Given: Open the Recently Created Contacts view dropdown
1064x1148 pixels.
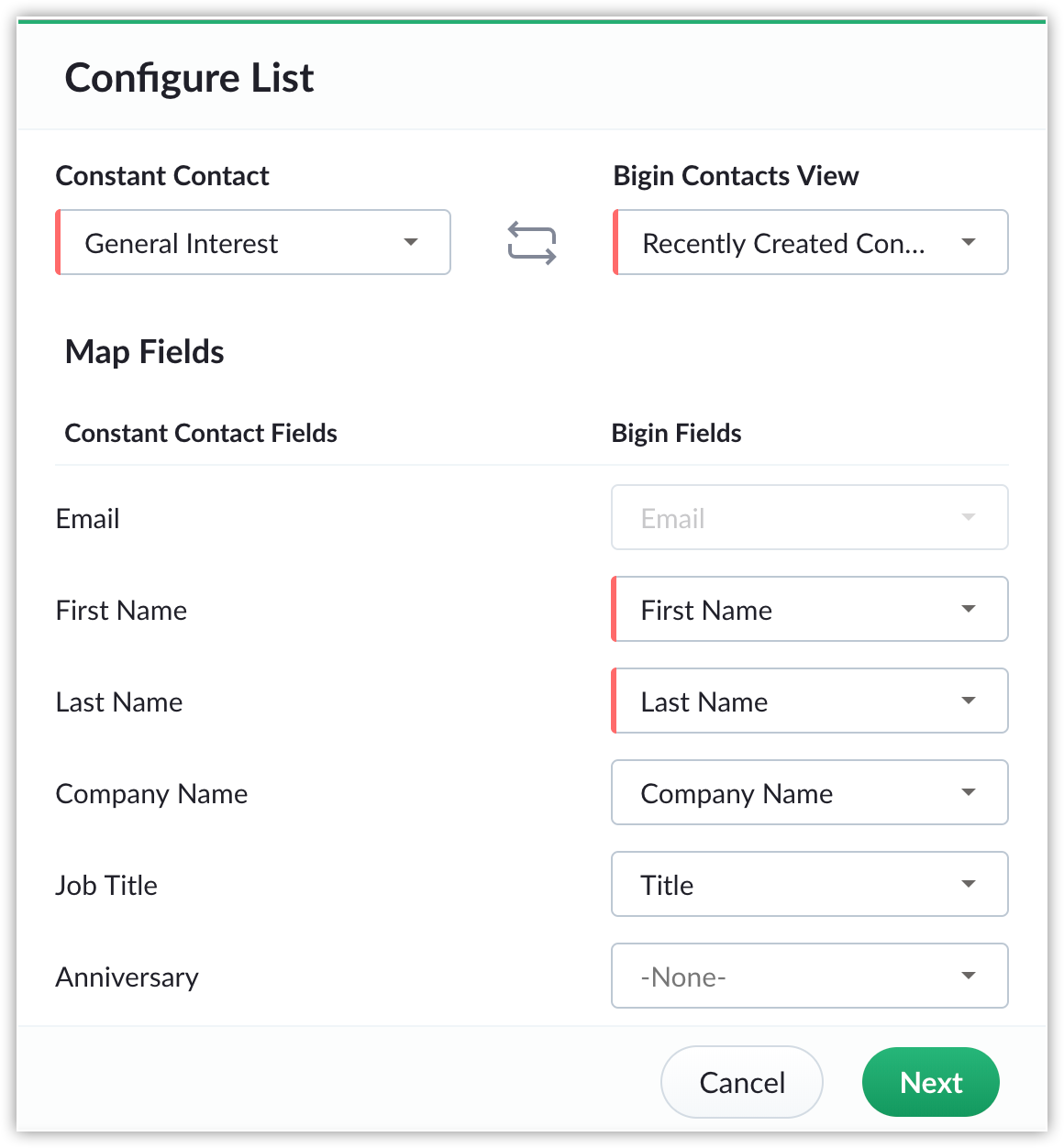Looking at the screenshot, I should (x=811, y=242).
